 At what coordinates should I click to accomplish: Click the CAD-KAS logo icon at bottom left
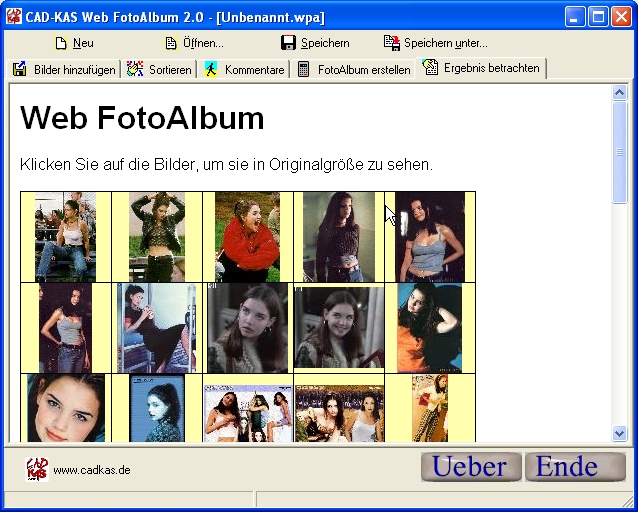tap(36, 468)
